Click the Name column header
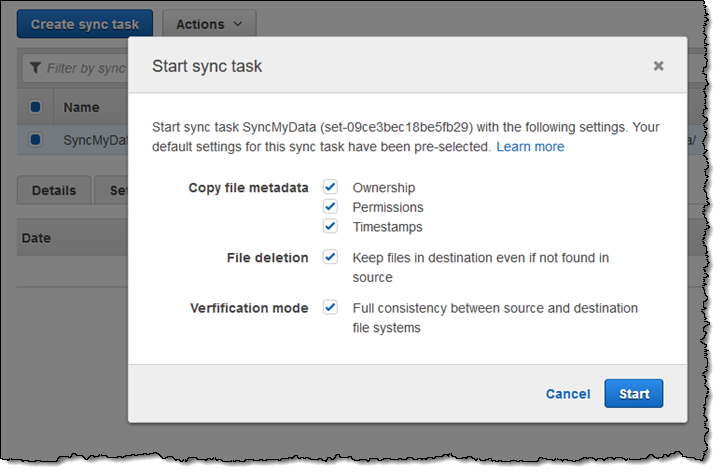This screenshot has height=472, width=720. [x=81, y=107]
